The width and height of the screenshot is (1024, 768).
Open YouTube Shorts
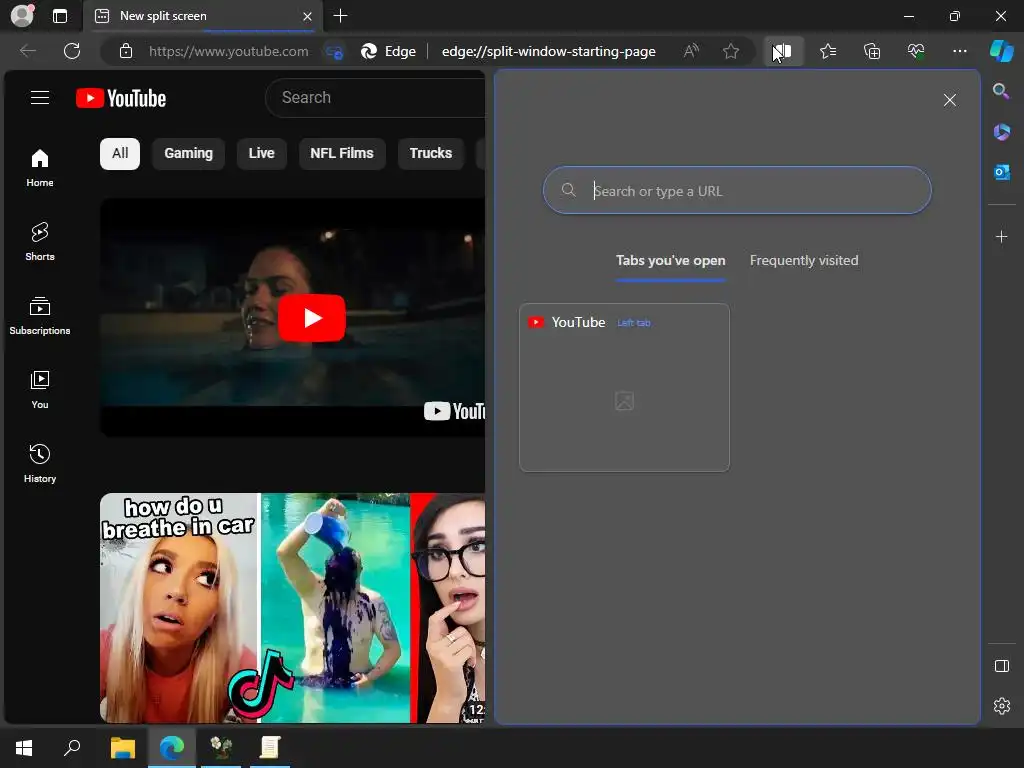(40, 241)
